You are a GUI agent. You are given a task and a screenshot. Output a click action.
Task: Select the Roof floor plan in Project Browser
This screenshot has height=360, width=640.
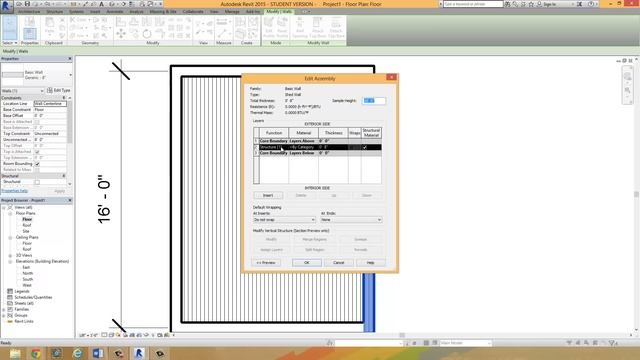click(x=27, y=225)
